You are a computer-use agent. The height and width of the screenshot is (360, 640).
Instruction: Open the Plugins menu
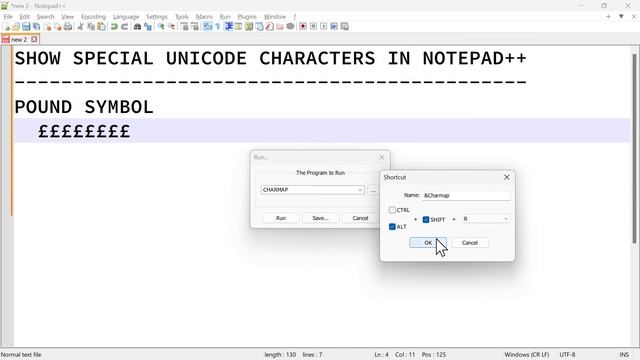247,17
